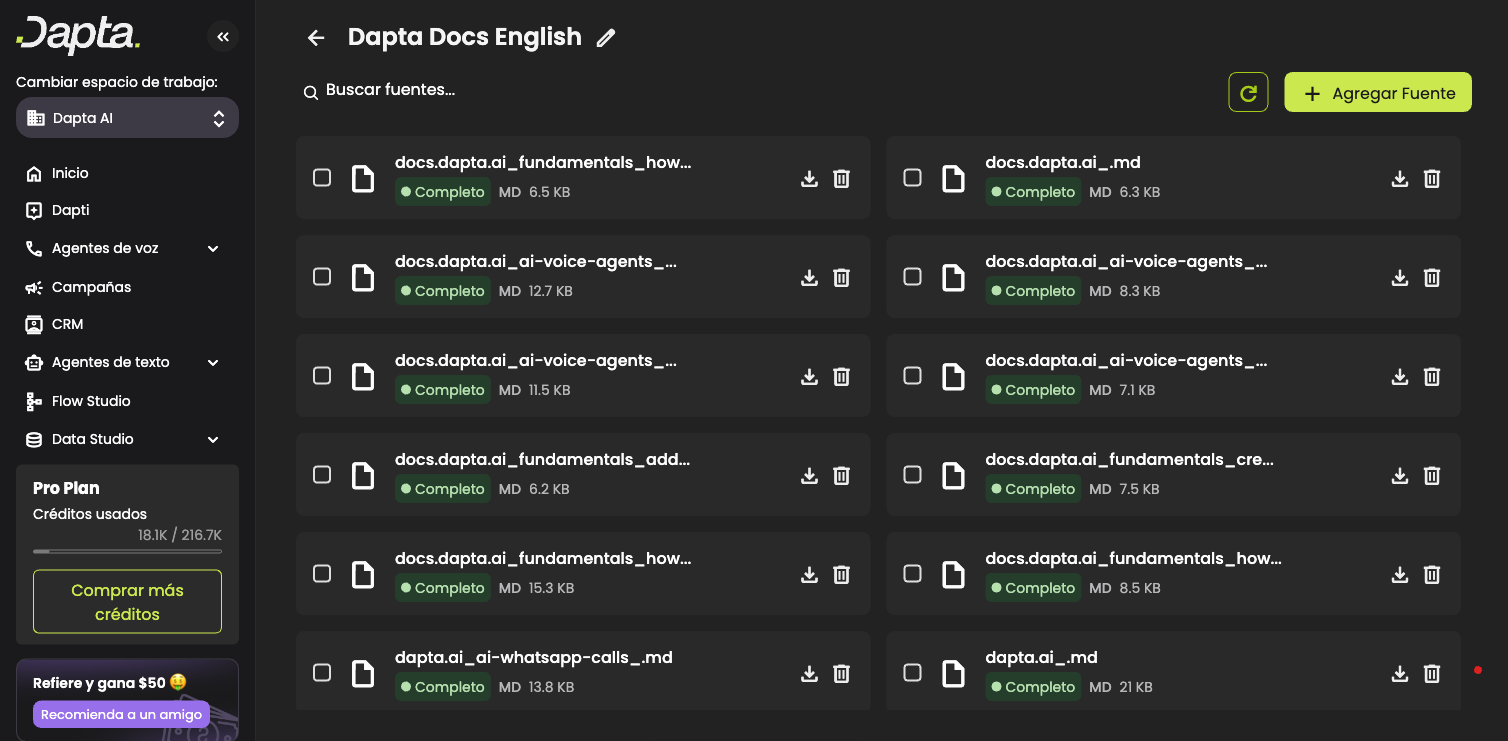Viewport: 1508px width, 741px height.
Task: Open Flow Studio from the sidebar
Action: click(91, 402)
